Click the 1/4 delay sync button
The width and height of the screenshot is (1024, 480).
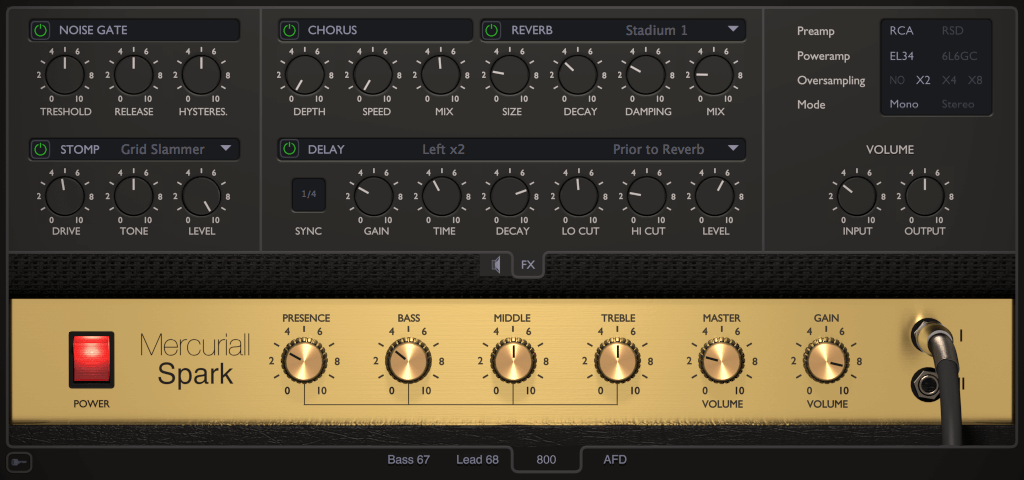click(x=309, y=194)
